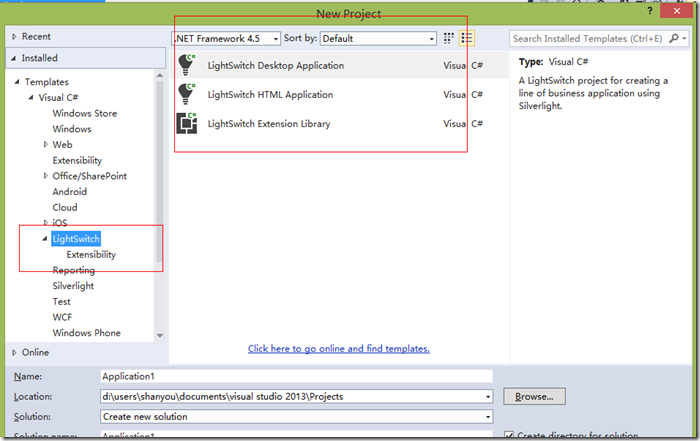
Task: Select the Windows template category
Action: [x=72, y=129]
